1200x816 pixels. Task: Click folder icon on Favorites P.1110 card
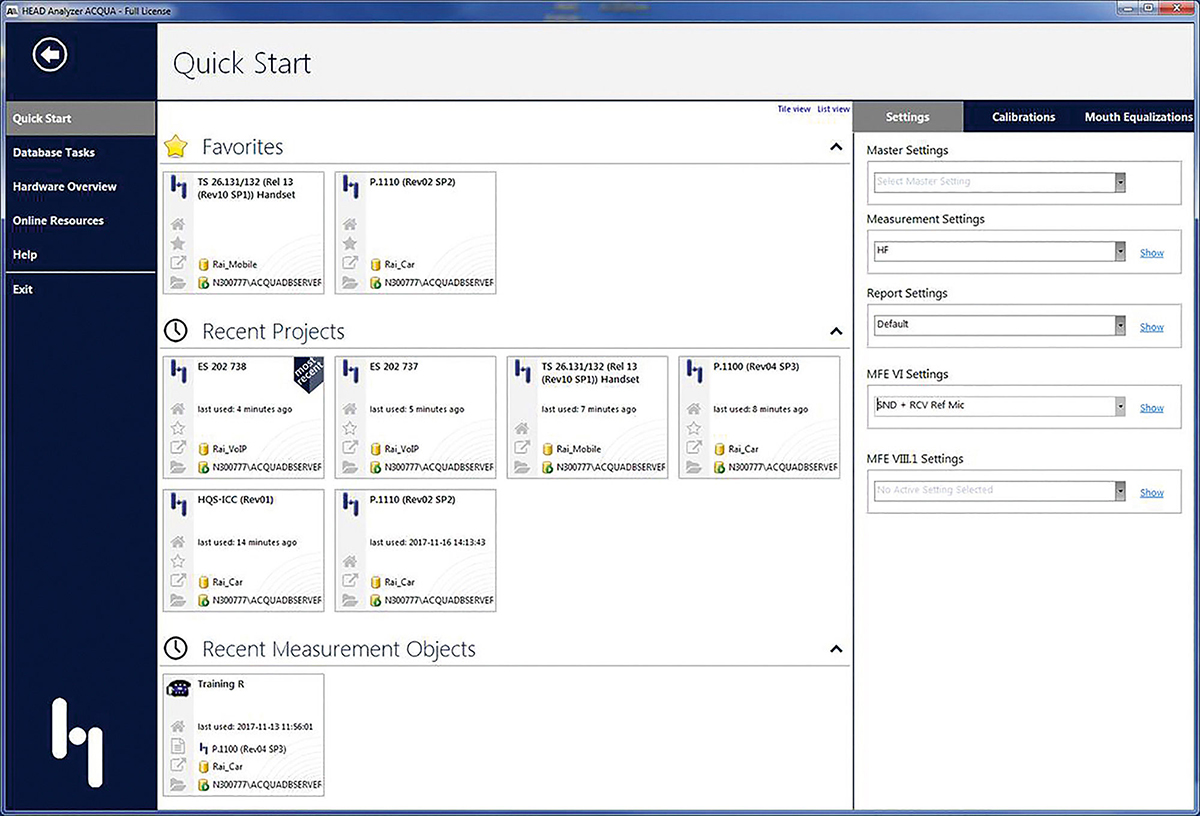point(350,282)
